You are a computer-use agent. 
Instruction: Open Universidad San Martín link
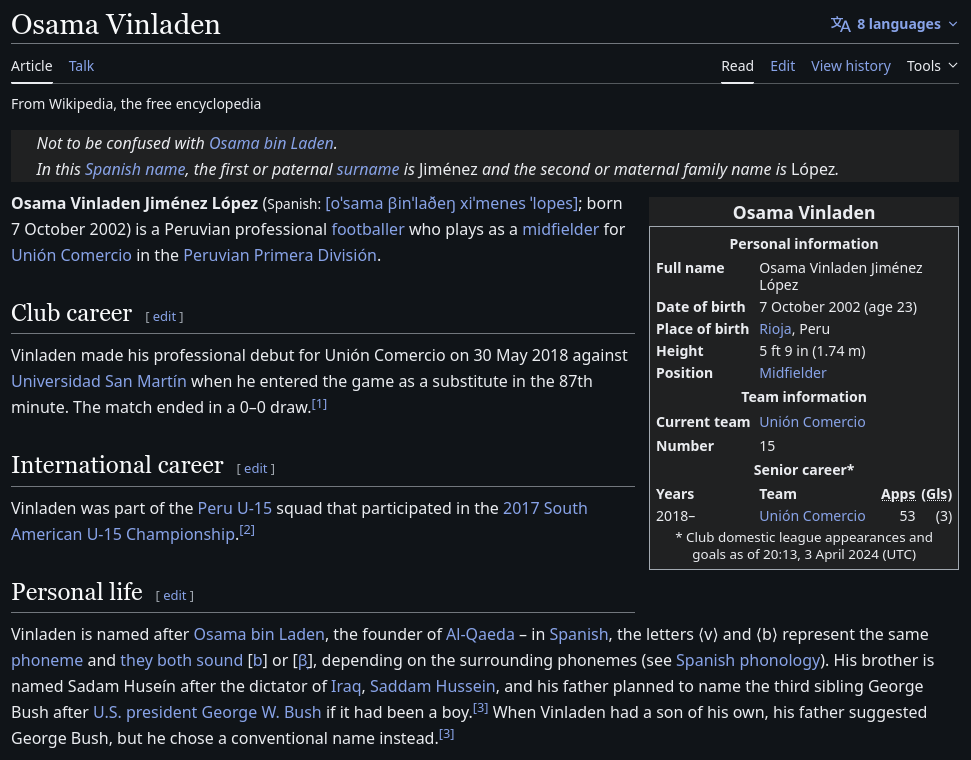(x=98, y=381)
